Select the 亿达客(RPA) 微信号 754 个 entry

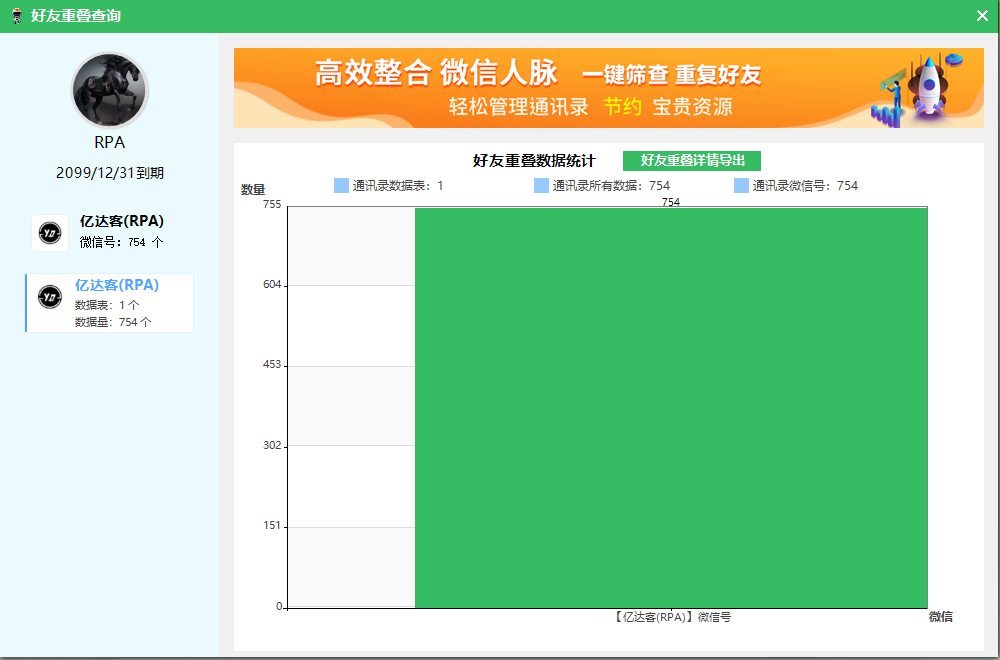click(110, 232)
